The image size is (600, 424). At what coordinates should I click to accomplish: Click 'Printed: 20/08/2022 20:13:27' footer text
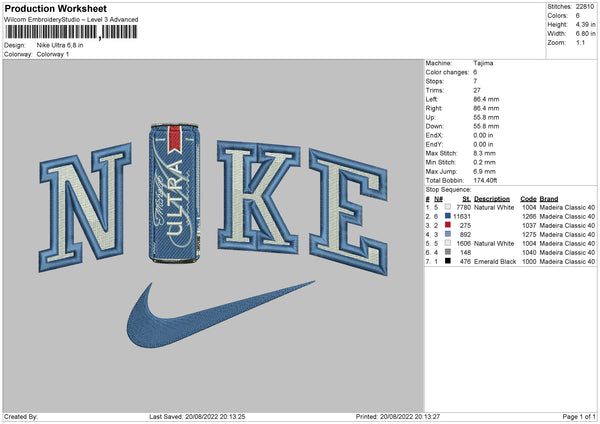398,416
